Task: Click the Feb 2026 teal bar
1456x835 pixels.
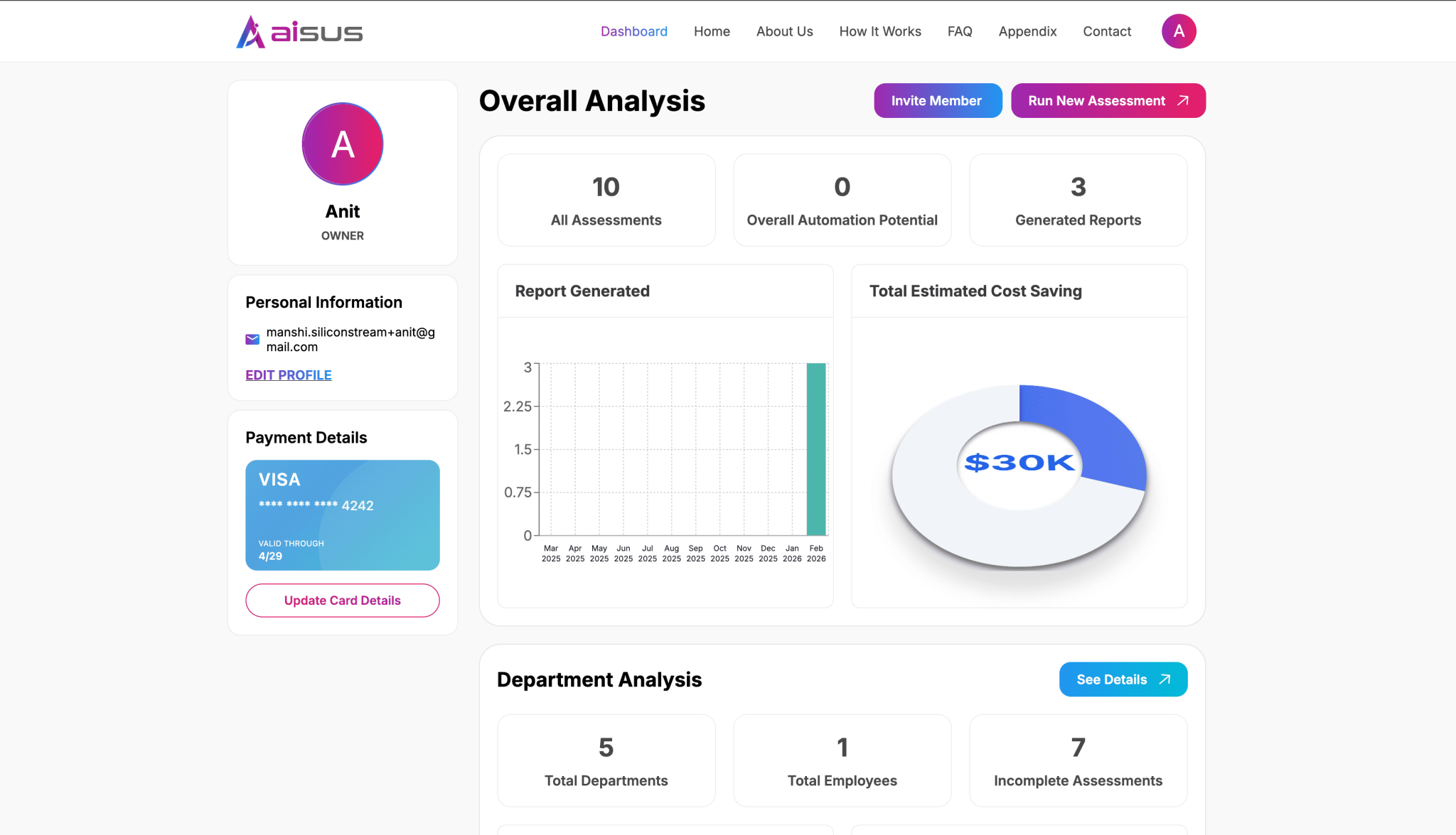Action: tap(816, 449)
